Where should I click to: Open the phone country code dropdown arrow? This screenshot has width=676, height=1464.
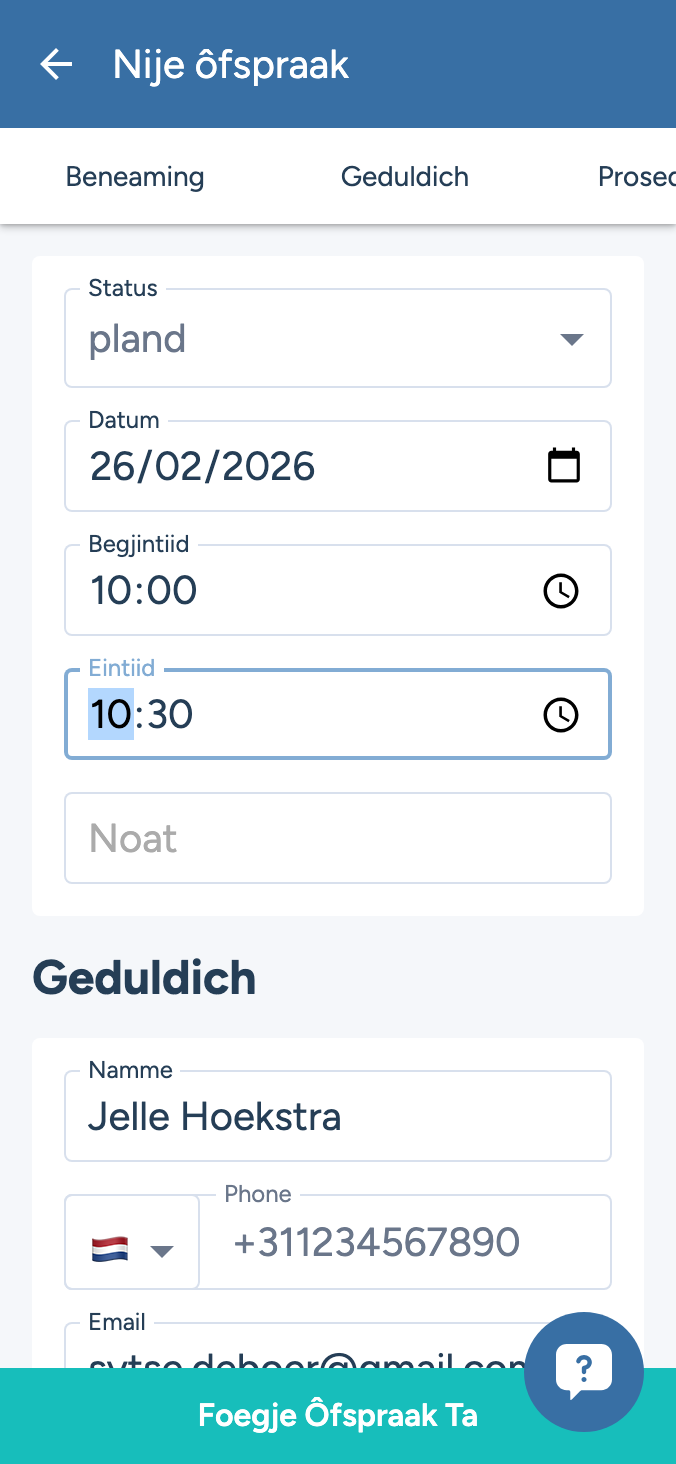(x=161, y=1250)
